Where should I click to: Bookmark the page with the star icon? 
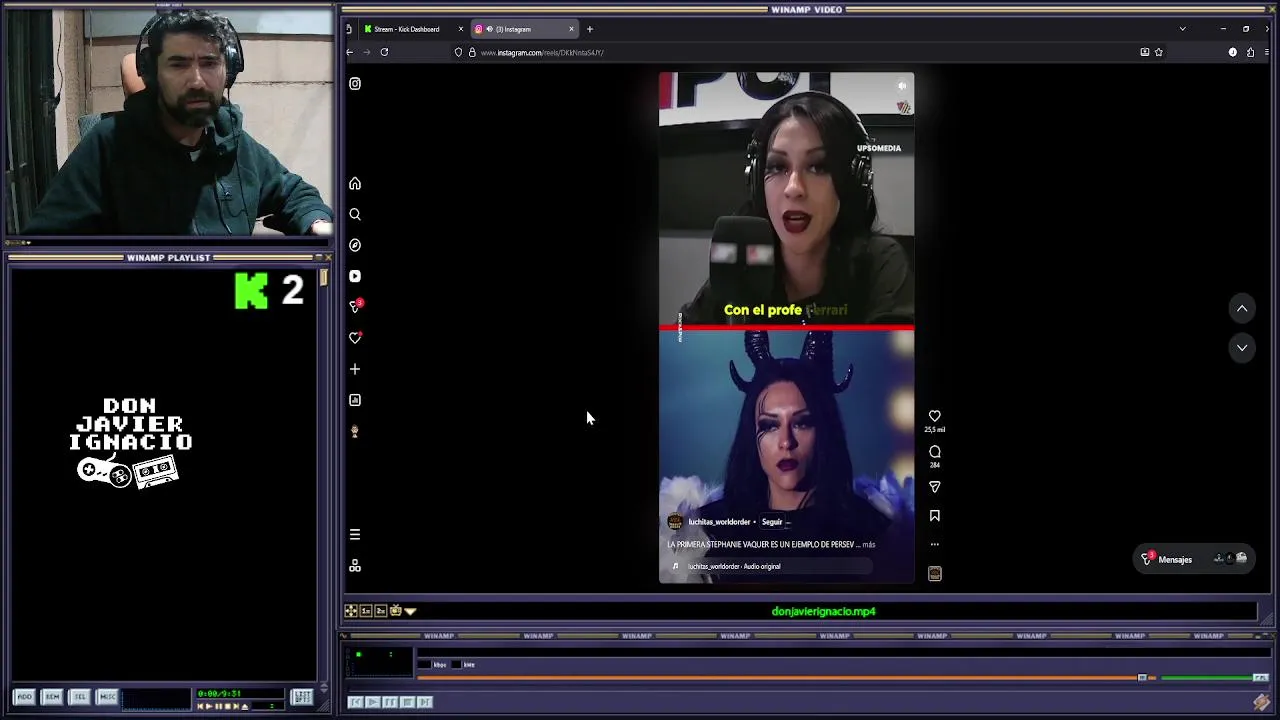point(1159,52)
